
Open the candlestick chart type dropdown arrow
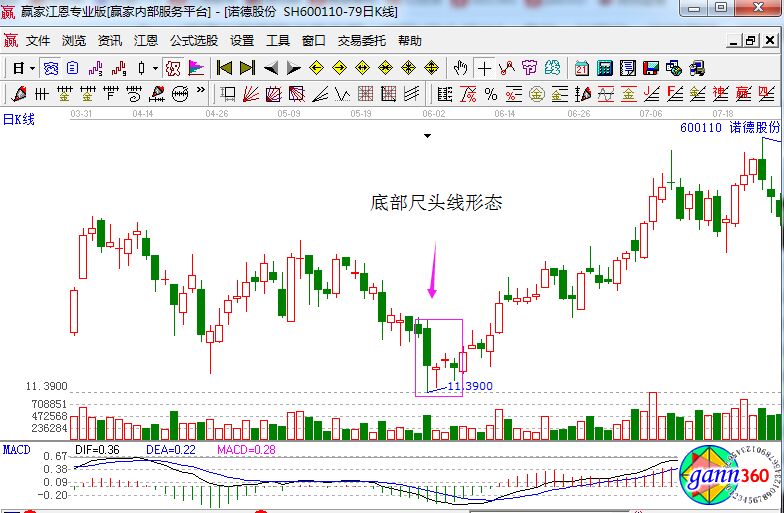(154, 68)
